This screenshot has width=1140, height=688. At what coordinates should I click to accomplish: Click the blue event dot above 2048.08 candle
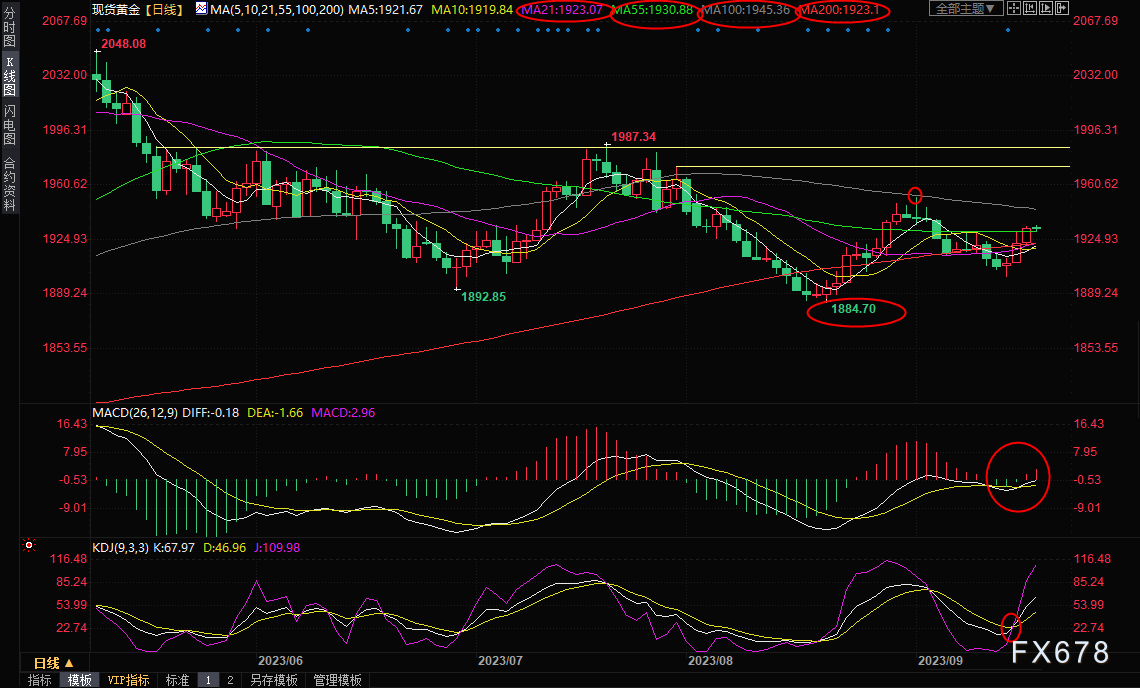[97, 29]
